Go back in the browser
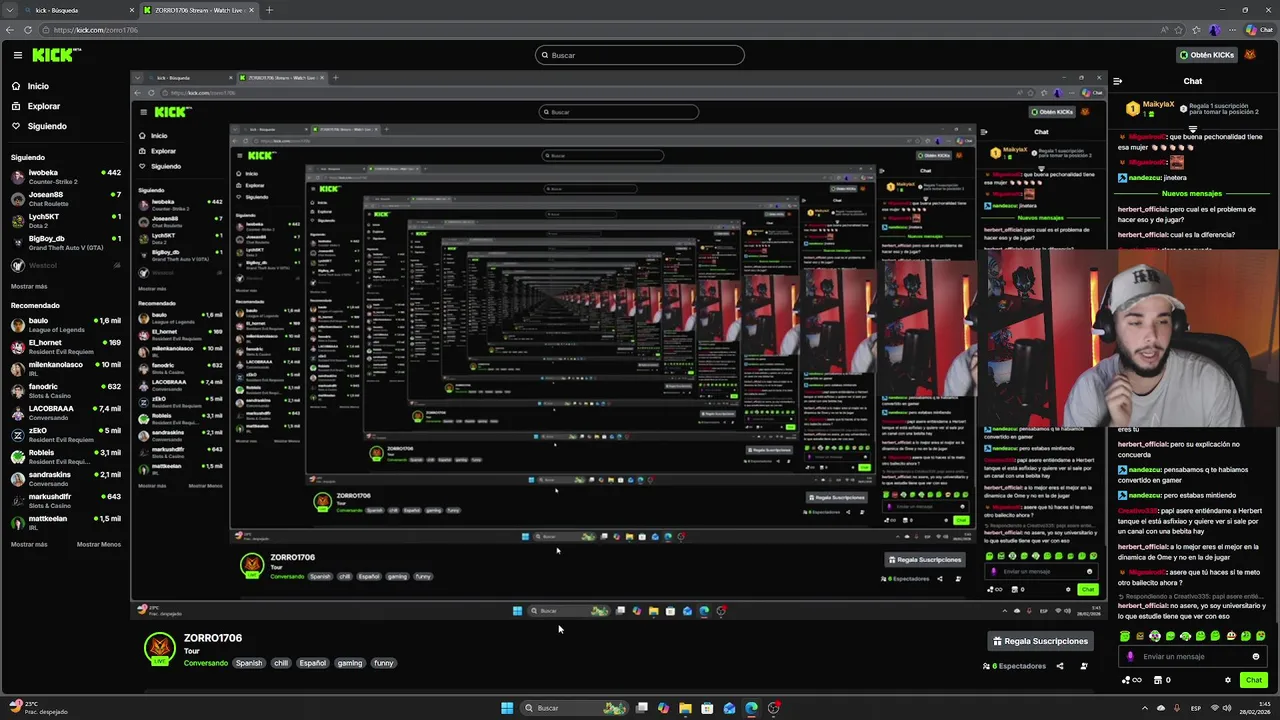 click(10, 30)
